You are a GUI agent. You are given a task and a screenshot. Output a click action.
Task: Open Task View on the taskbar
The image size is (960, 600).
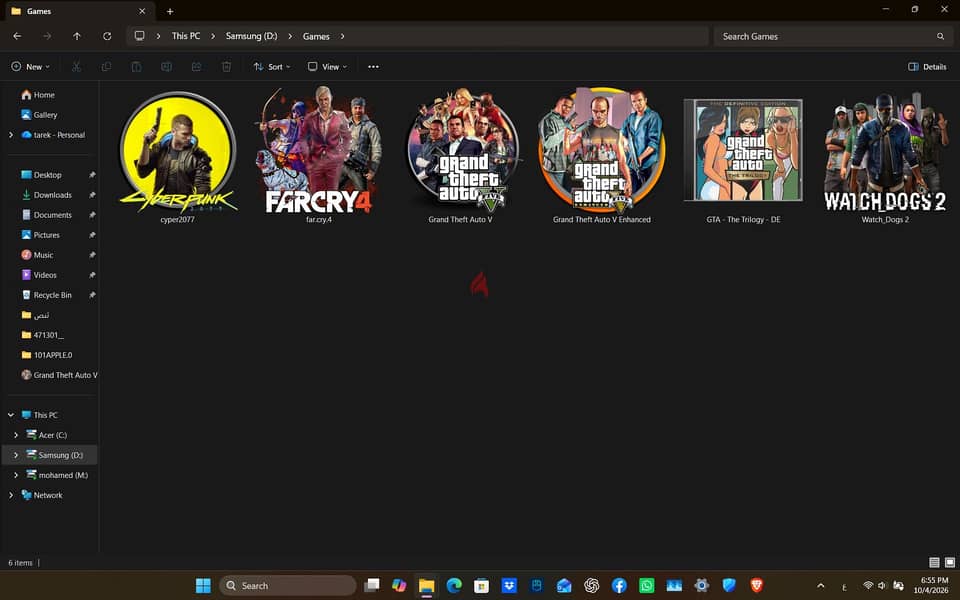pyautogui.click(x=372, y=585)
